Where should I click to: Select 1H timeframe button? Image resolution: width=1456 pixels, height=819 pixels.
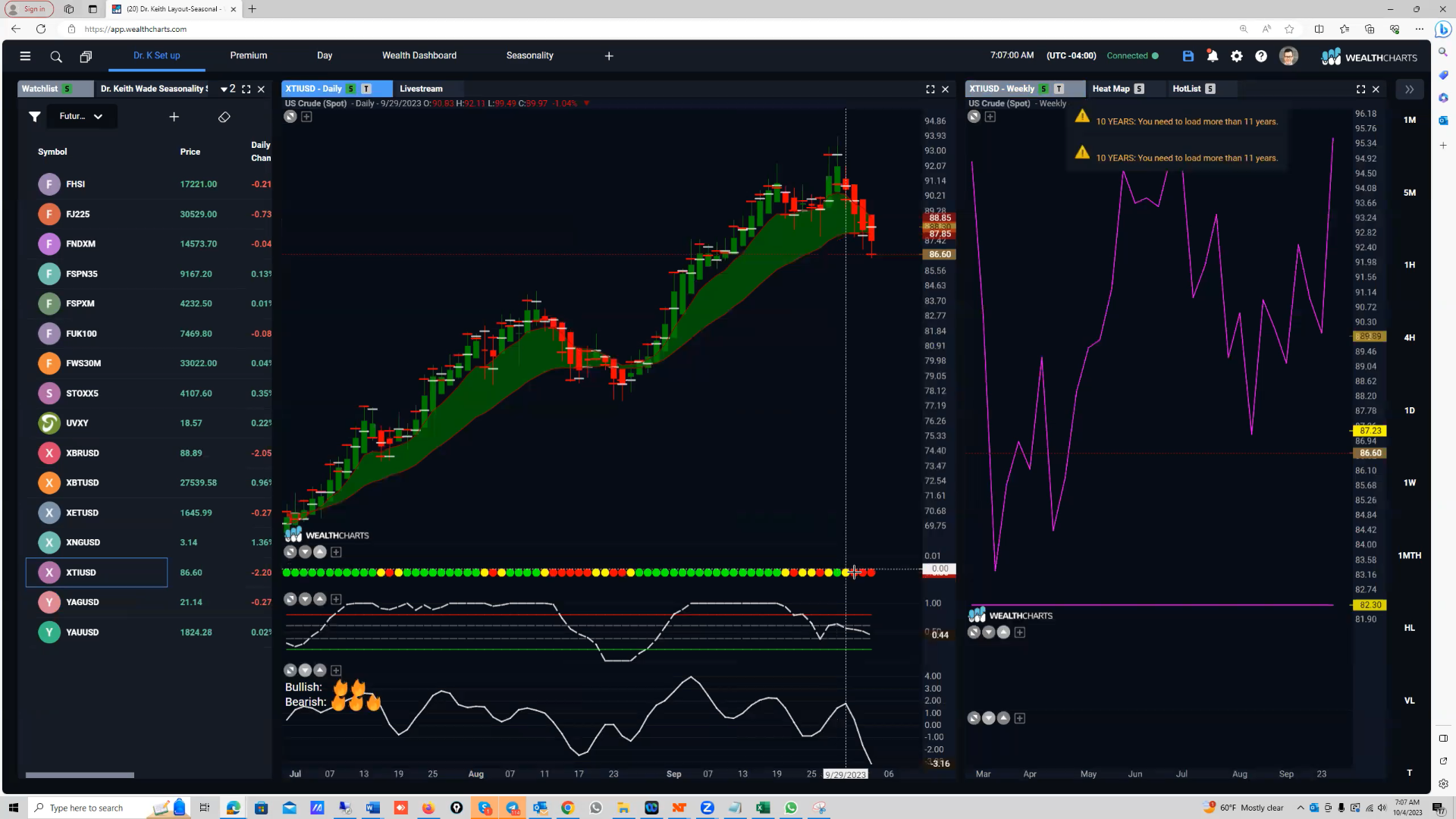coord(1410,265)
